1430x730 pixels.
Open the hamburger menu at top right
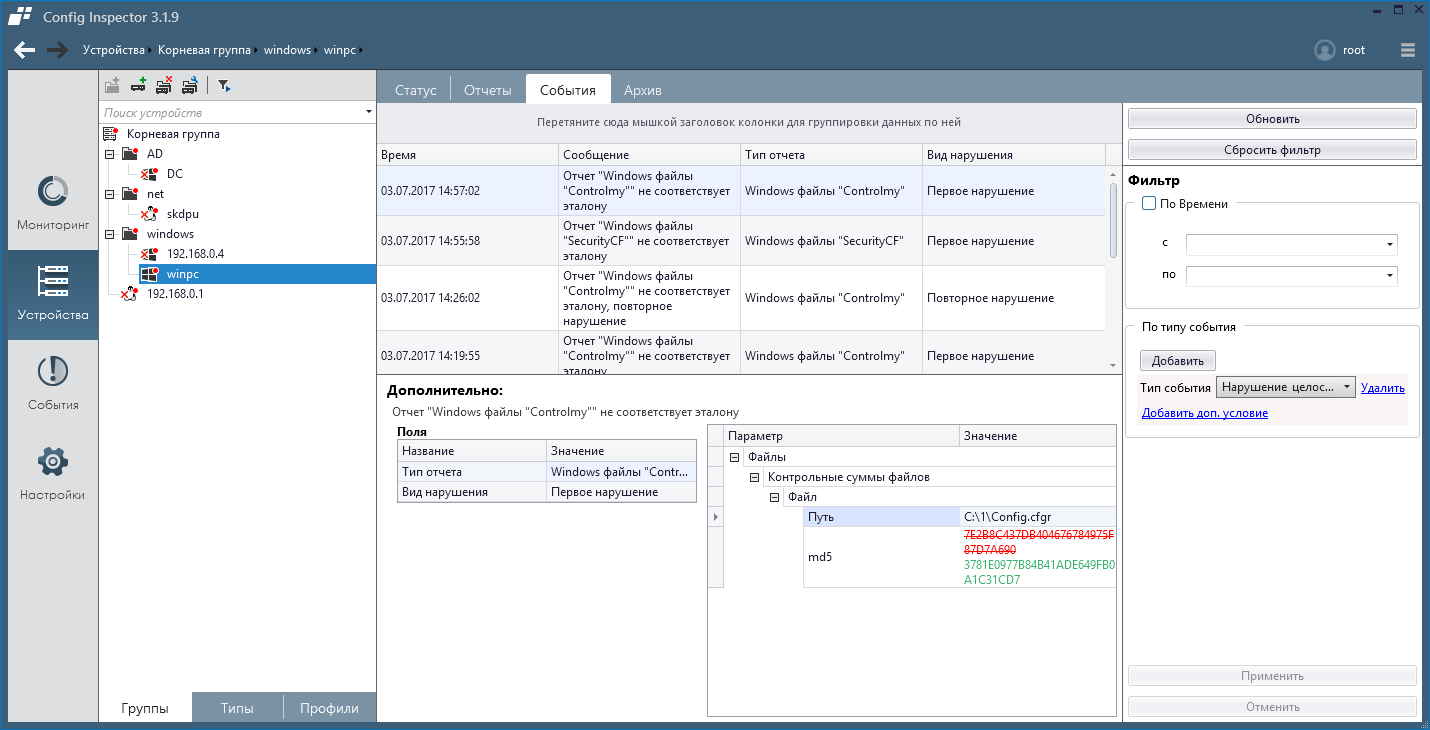[x=1408, y=50]
